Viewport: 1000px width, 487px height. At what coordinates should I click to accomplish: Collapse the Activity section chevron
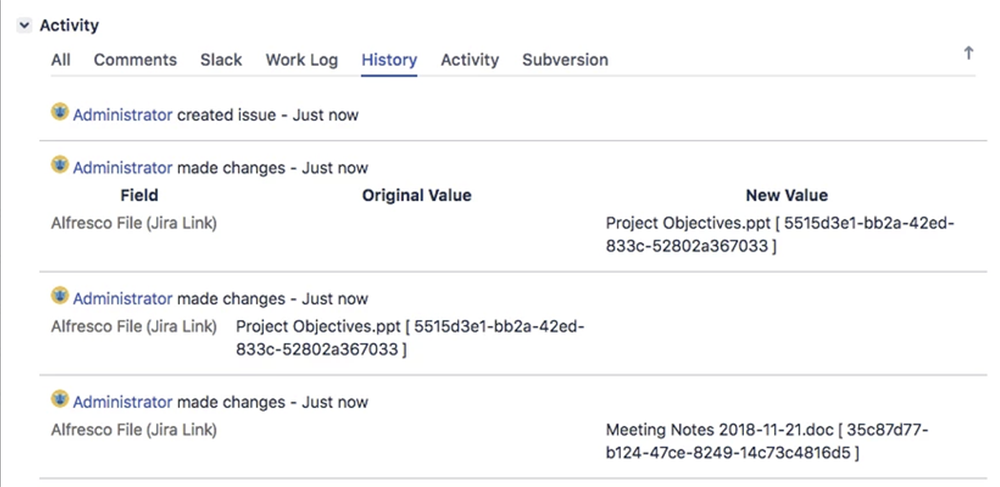[x=24, y=25]
